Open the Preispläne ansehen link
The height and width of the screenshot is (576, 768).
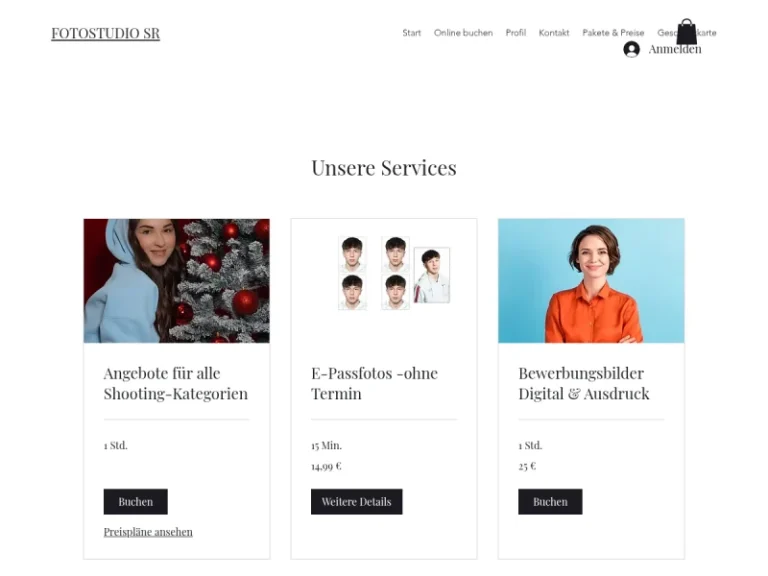148,532
